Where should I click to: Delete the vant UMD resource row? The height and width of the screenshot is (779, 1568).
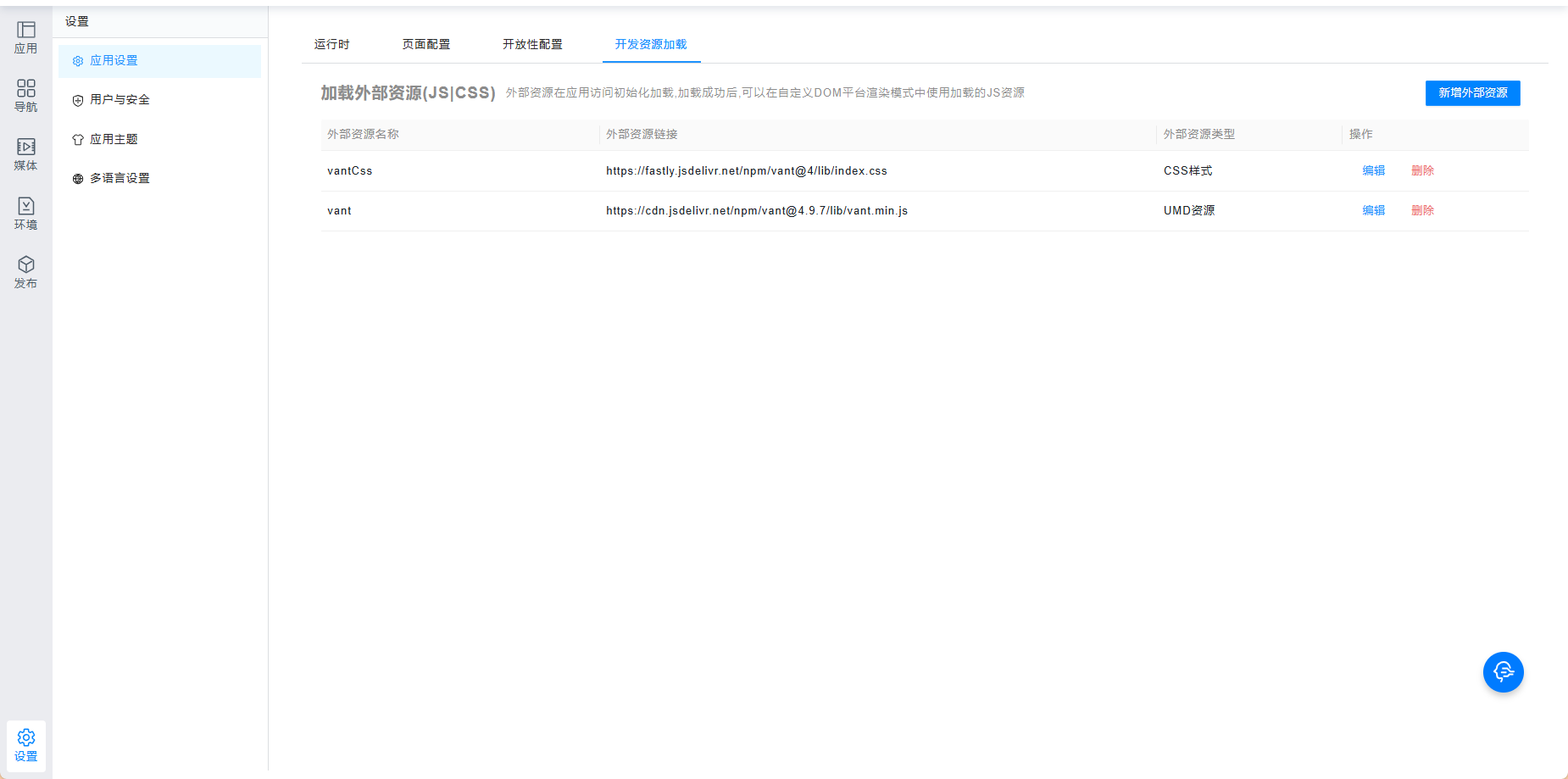tap(1422, 210)
